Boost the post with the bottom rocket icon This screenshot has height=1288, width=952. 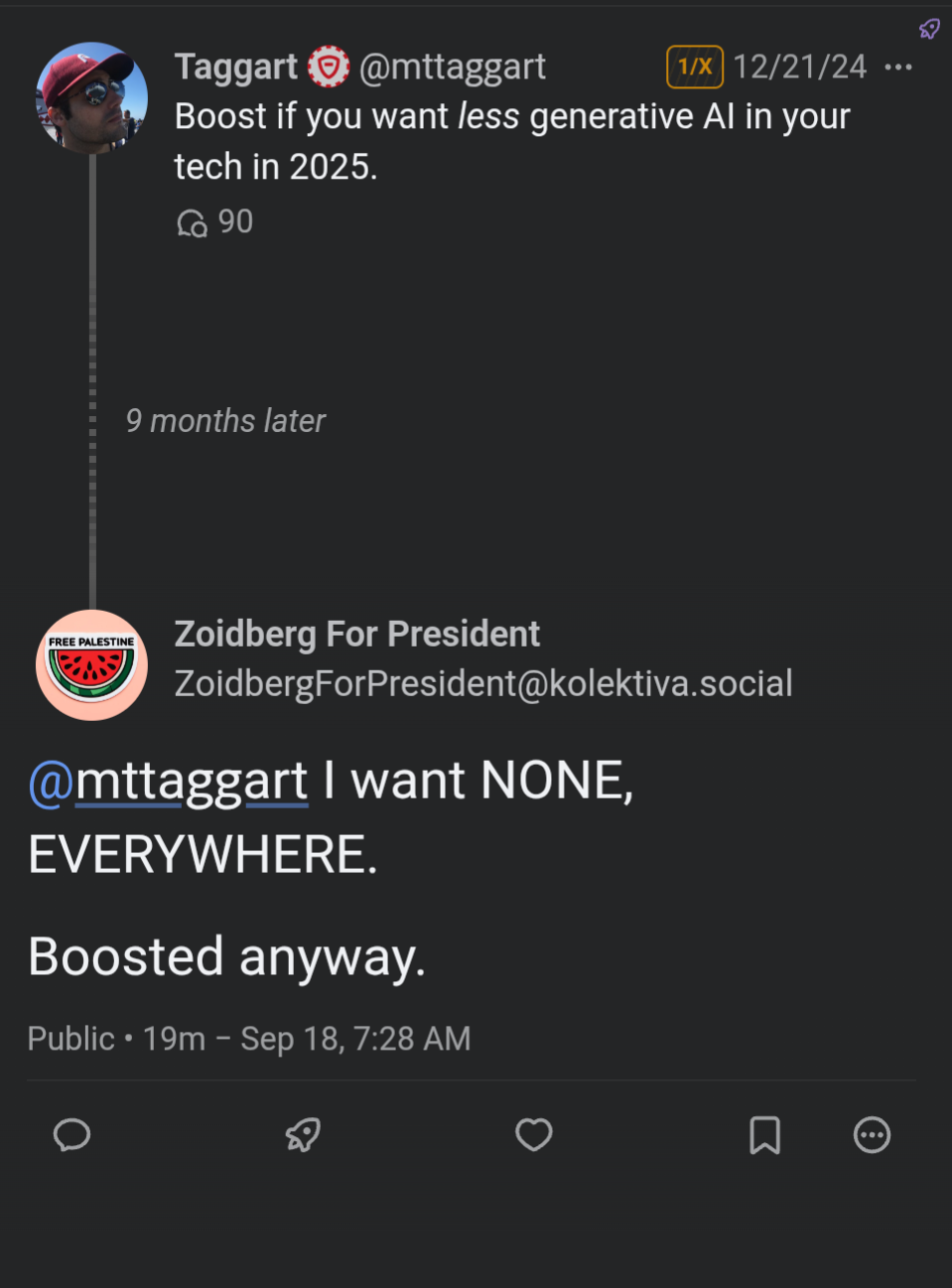303,1134
